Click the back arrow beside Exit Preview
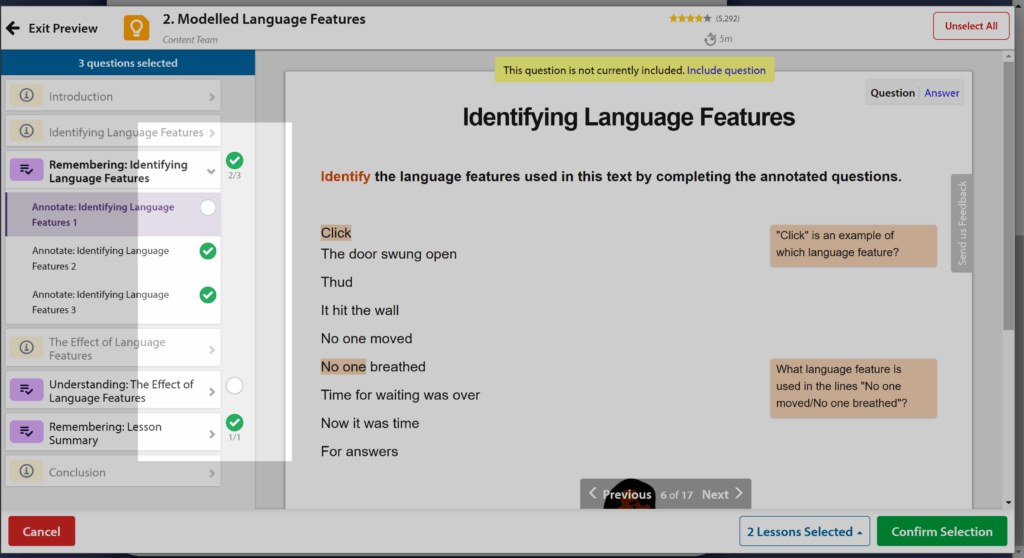The image size is (1024, 558). click(x=13, y=28)
